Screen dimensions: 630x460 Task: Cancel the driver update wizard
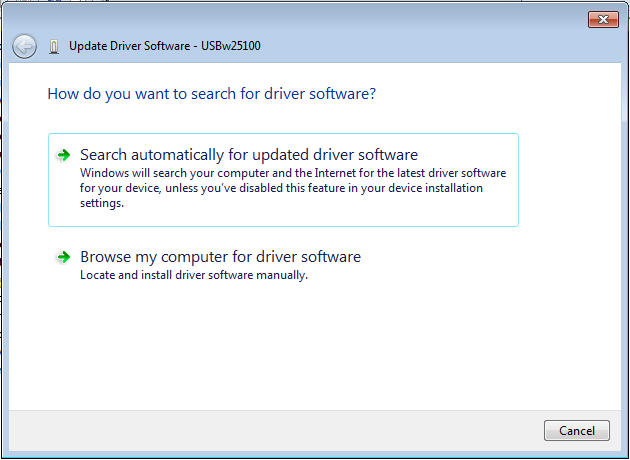click(x=577, y=431)
